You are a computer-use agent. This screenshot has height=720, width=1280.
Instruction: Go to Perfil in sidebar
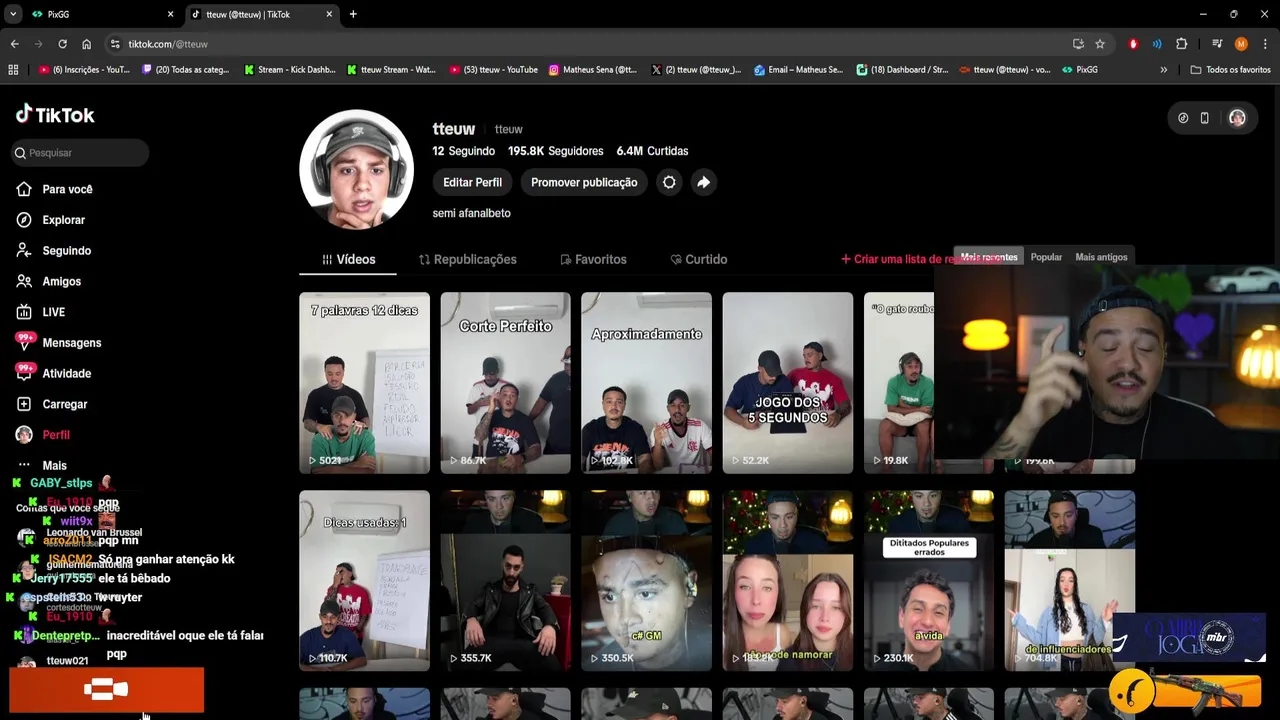click(43, 435)
